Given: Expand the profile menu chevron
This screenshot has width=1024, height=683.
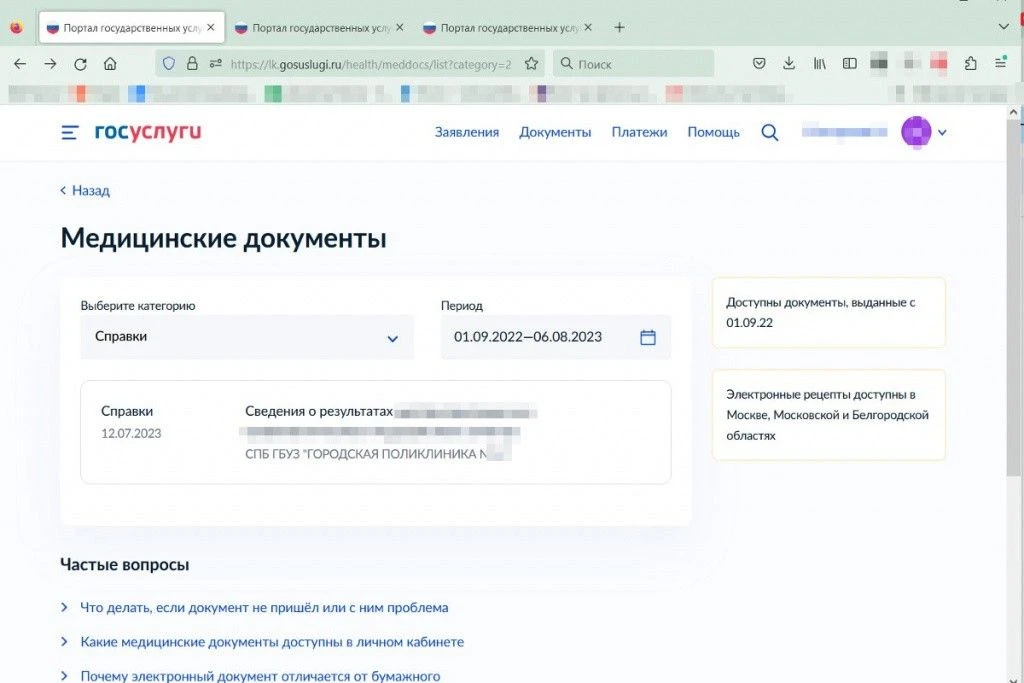Looking at the screenshot, I should 942,133.
